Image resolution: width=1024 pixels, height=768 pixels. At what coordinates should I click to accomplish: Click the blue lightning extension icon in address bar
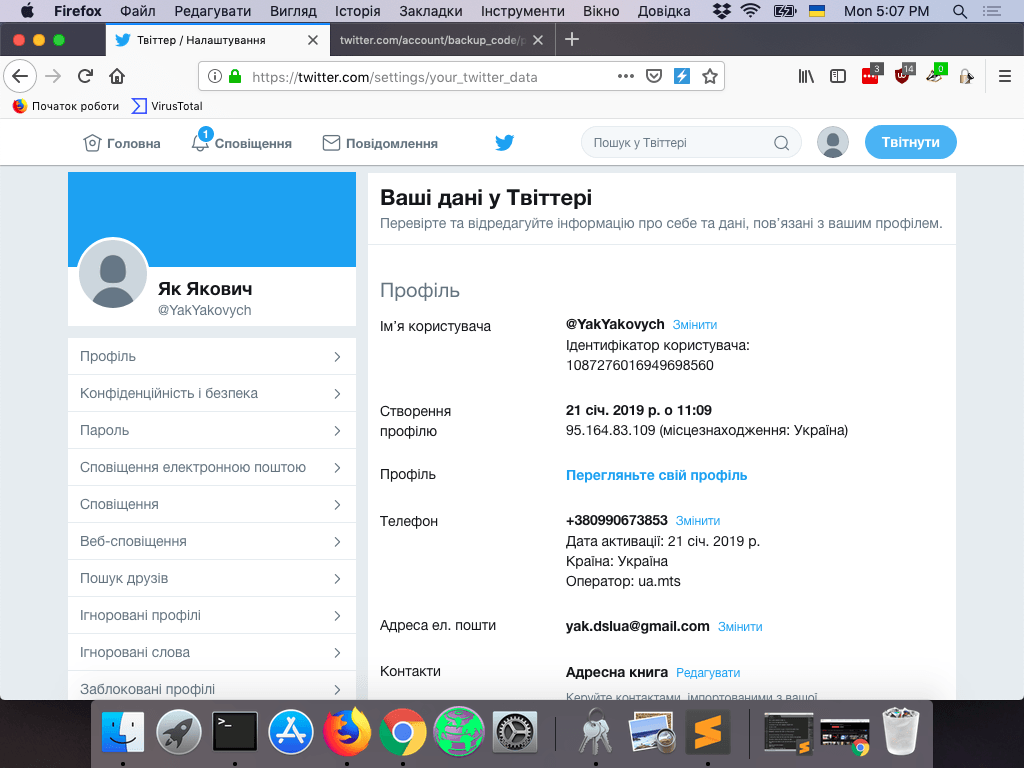(x=682, y=76)
